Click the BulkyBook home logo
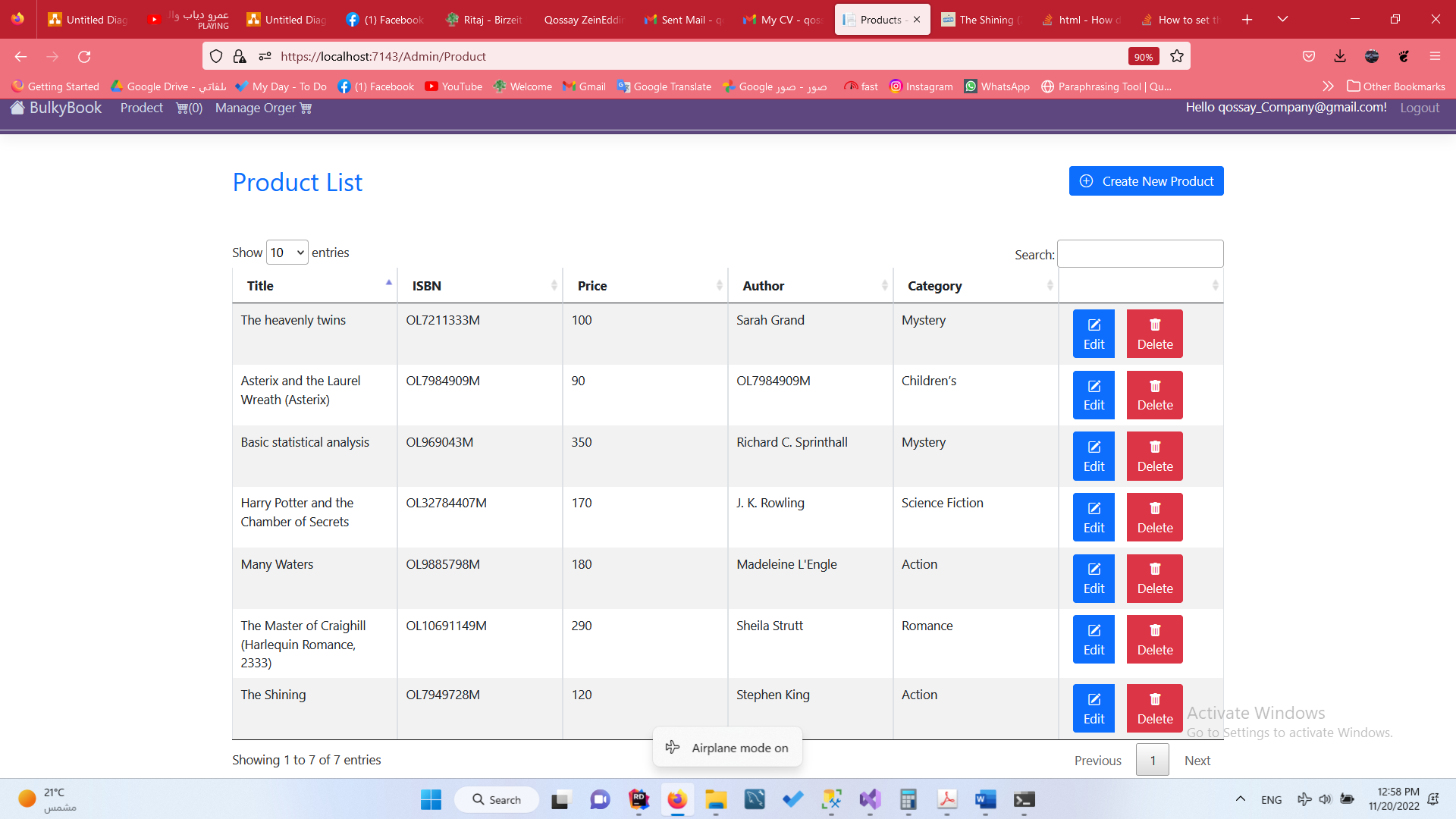The height and width of the screenshot is (819, 1456). [56, 108]
